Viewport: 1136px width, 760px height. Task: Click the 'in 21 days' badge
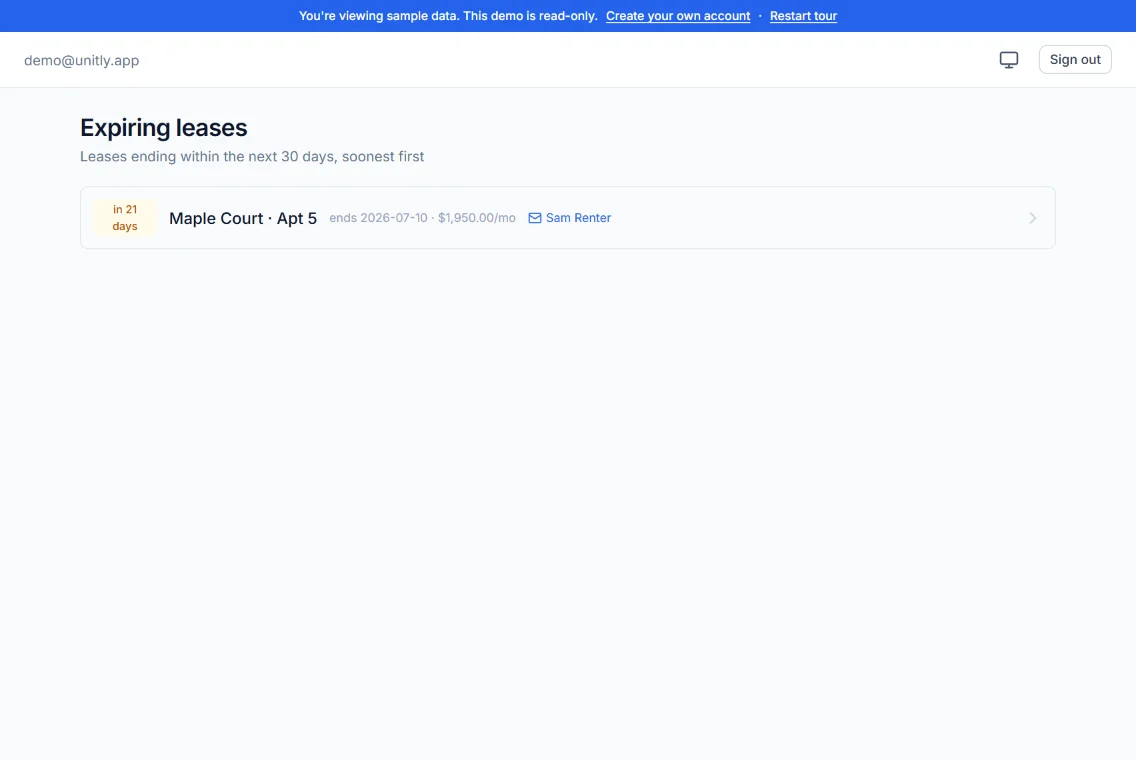click(x=125, y=217)
